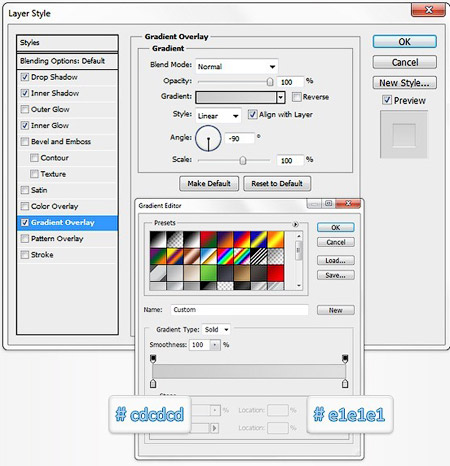Select the left color stop below gradient bar
The width and height of the screenshot is (450, 466).
153,383
